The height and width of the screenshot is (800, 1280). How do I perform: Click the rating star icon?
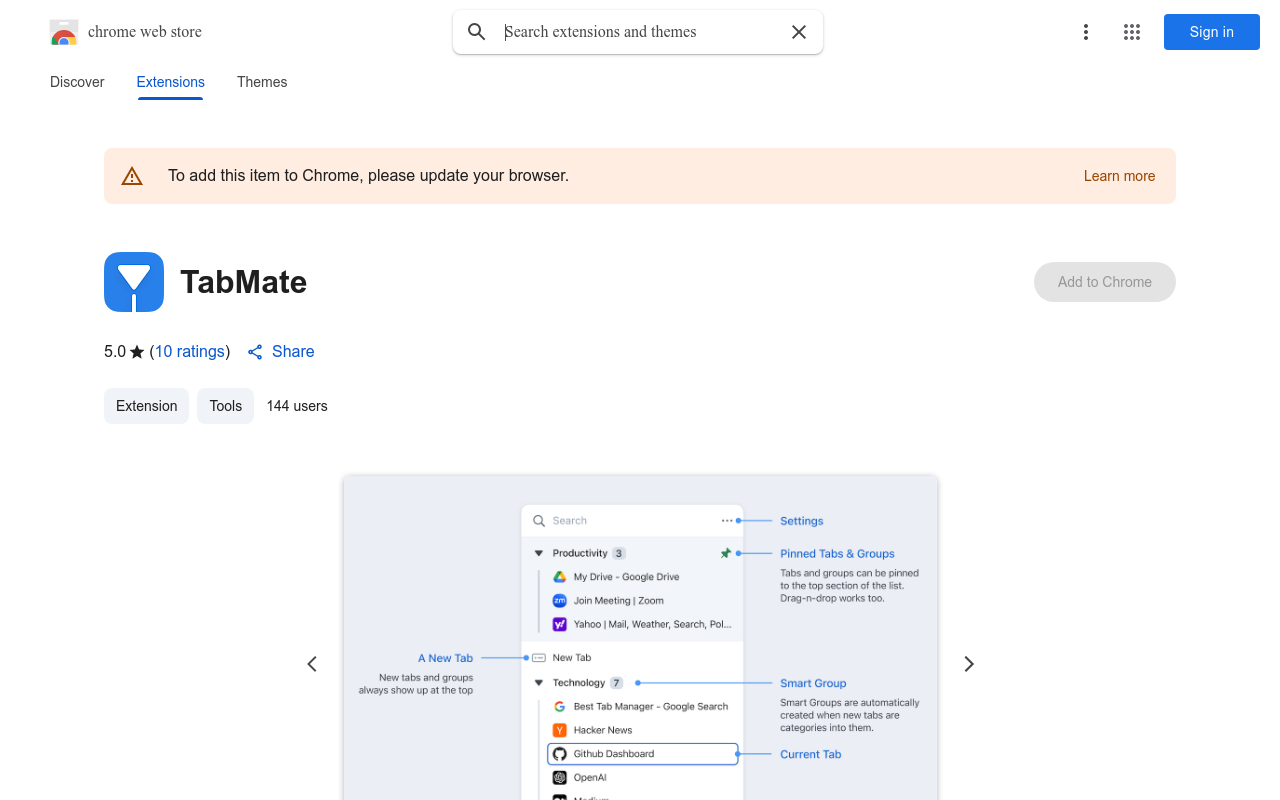click(x=137, y=352)
